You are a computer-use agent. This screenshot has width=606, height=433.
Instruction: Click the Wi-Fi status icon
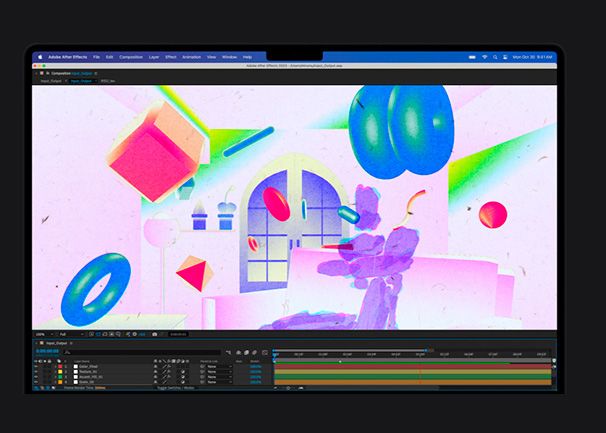[484, 57]
